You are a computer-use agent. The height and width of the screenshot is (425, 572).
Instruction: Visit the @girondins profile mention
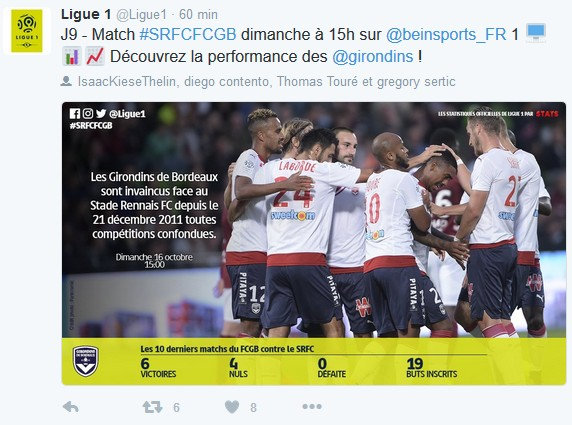[372, 57]
